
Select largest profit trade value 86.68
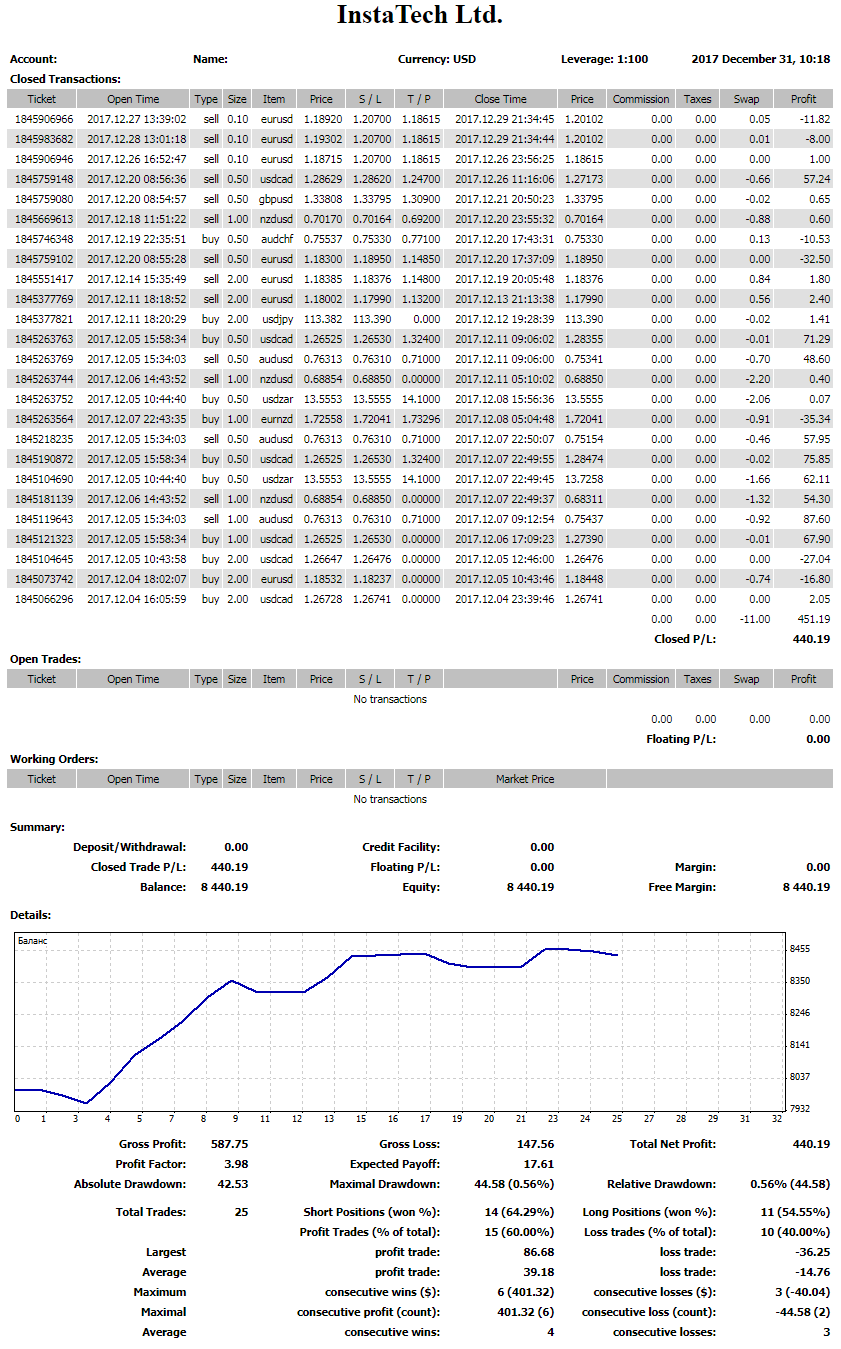pos(539,1252)
